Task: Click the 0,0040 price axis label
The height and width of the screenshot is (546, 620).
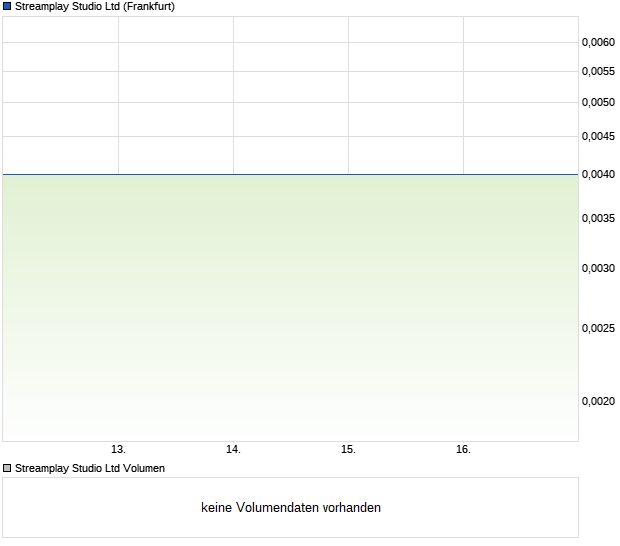Action: pos(598,174)
